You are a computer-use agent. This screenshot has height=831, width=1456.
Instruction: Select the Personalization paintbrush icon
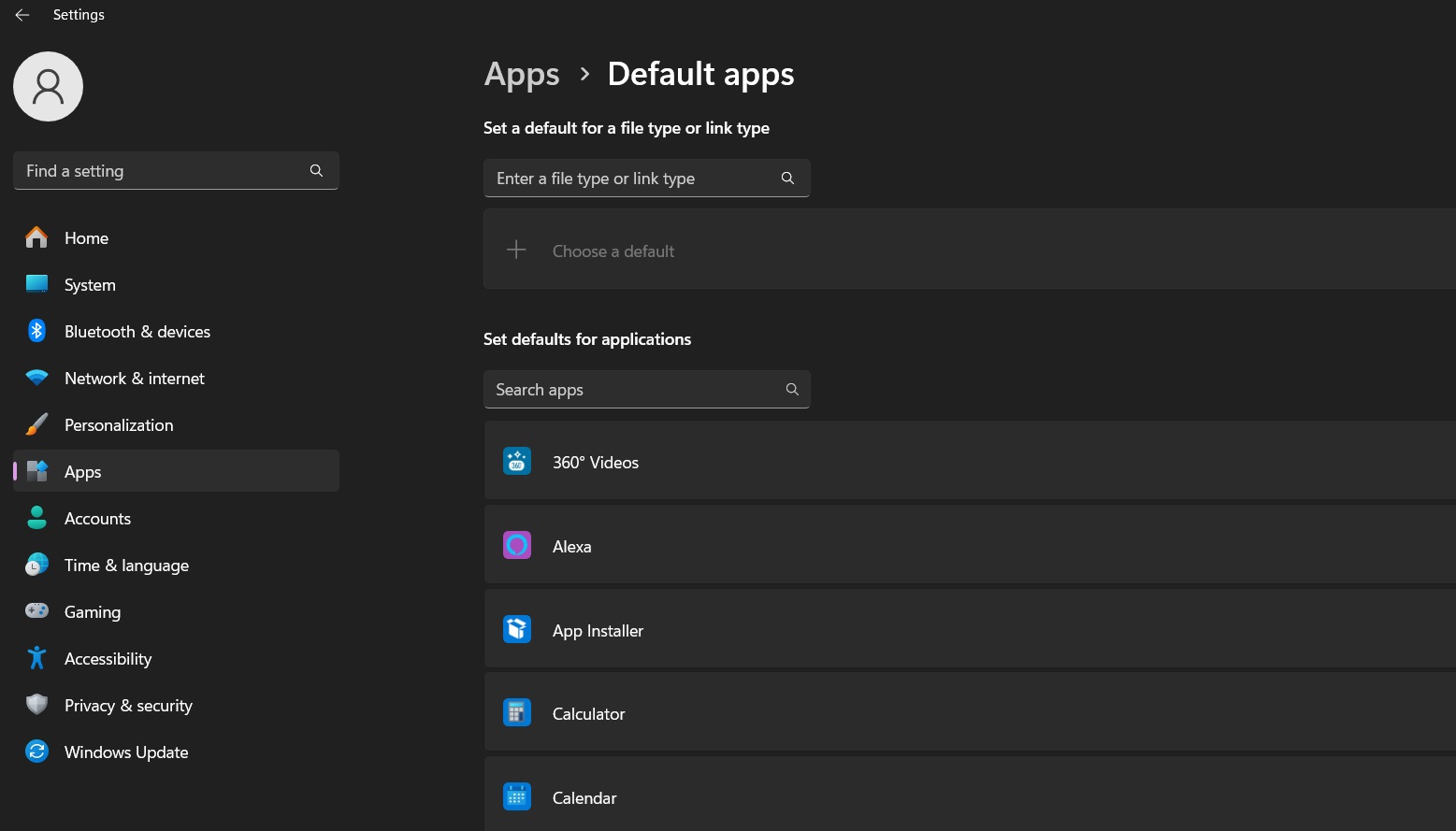[x=36, y=424]
